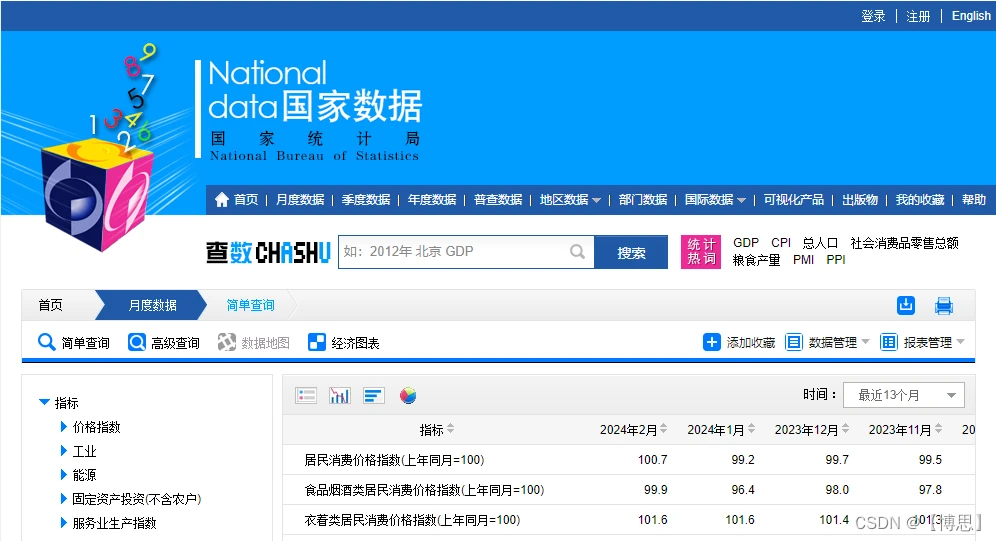Select row 衣着类居民消费价格指数(上年同月=100)
The image size is (996, 541).
pyautogui.click(x=629, y=520)
